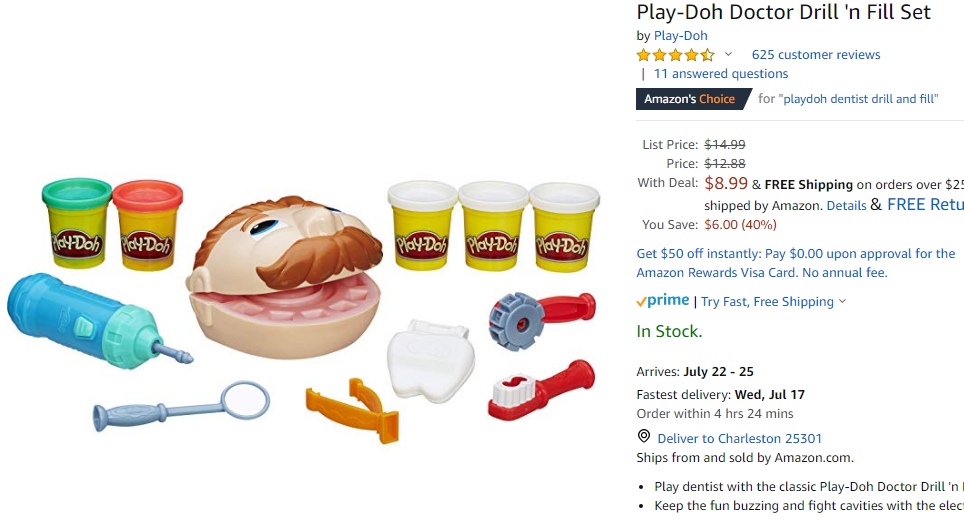Screen dimensions: 964x519
Task: Open the 11 answered questions link
Action: [721, 74]
